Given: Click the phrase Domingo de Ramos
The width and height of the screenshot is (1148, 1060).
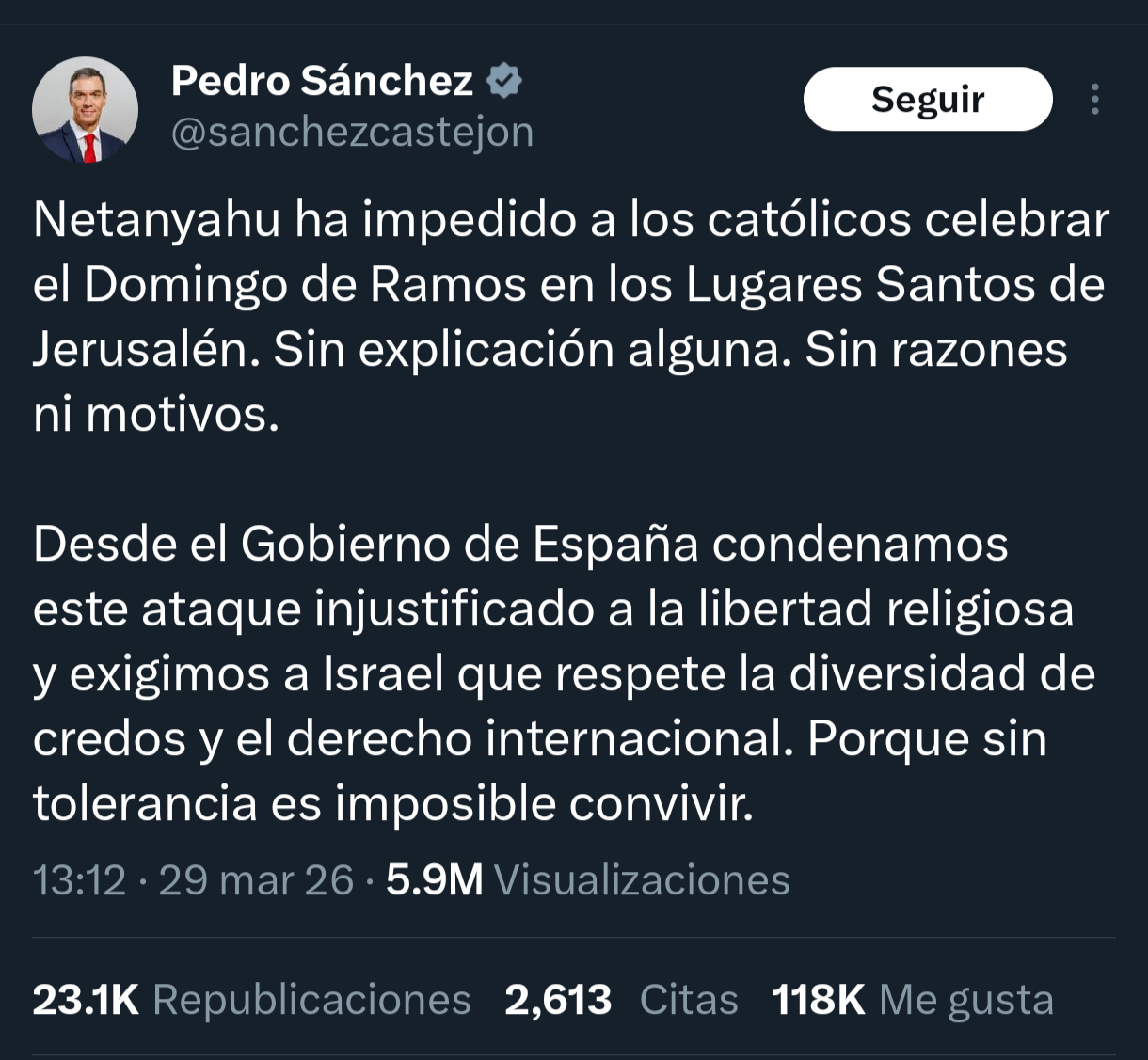Looking at the screenshot, I should tap(305, 285).
